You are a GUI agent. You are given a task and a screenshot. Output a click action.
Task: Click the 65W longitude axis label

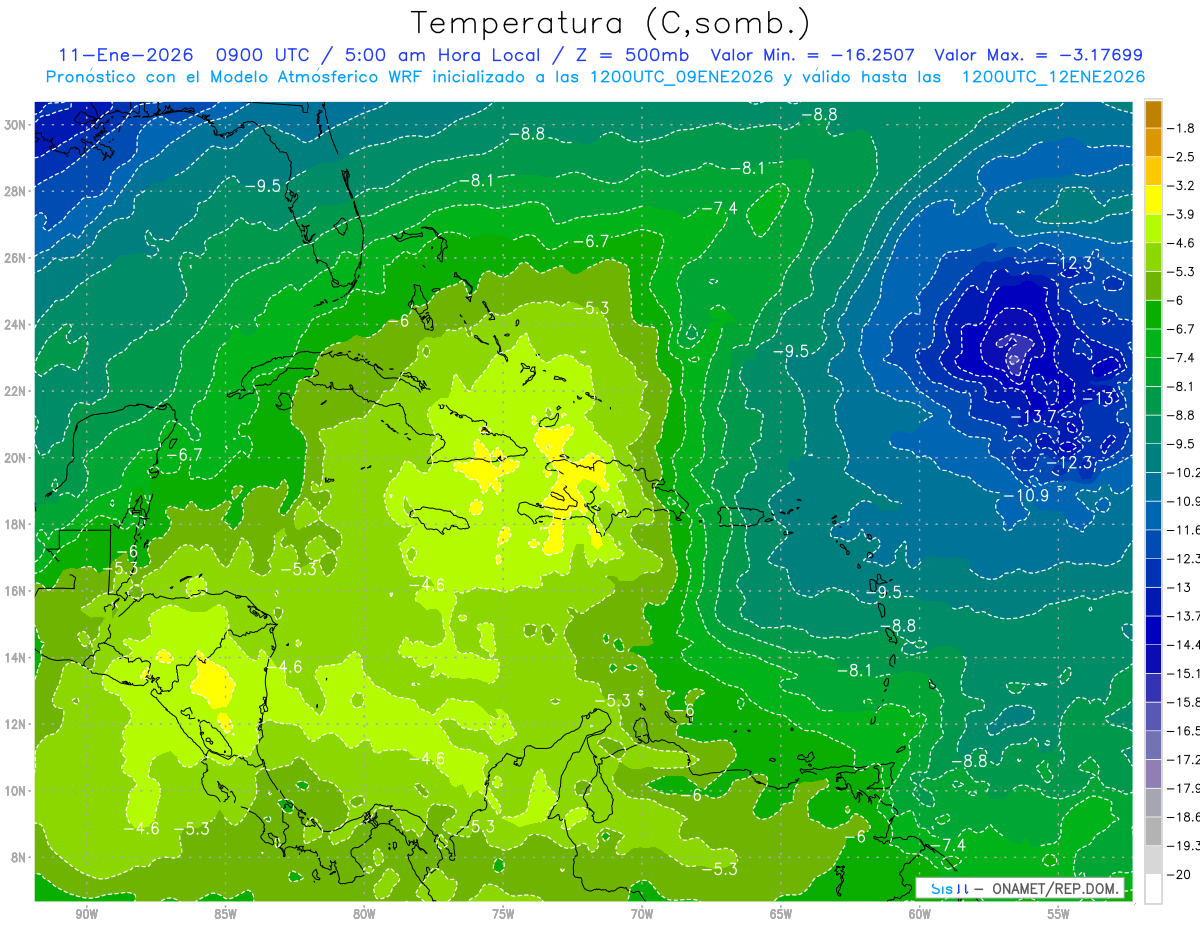781,914
